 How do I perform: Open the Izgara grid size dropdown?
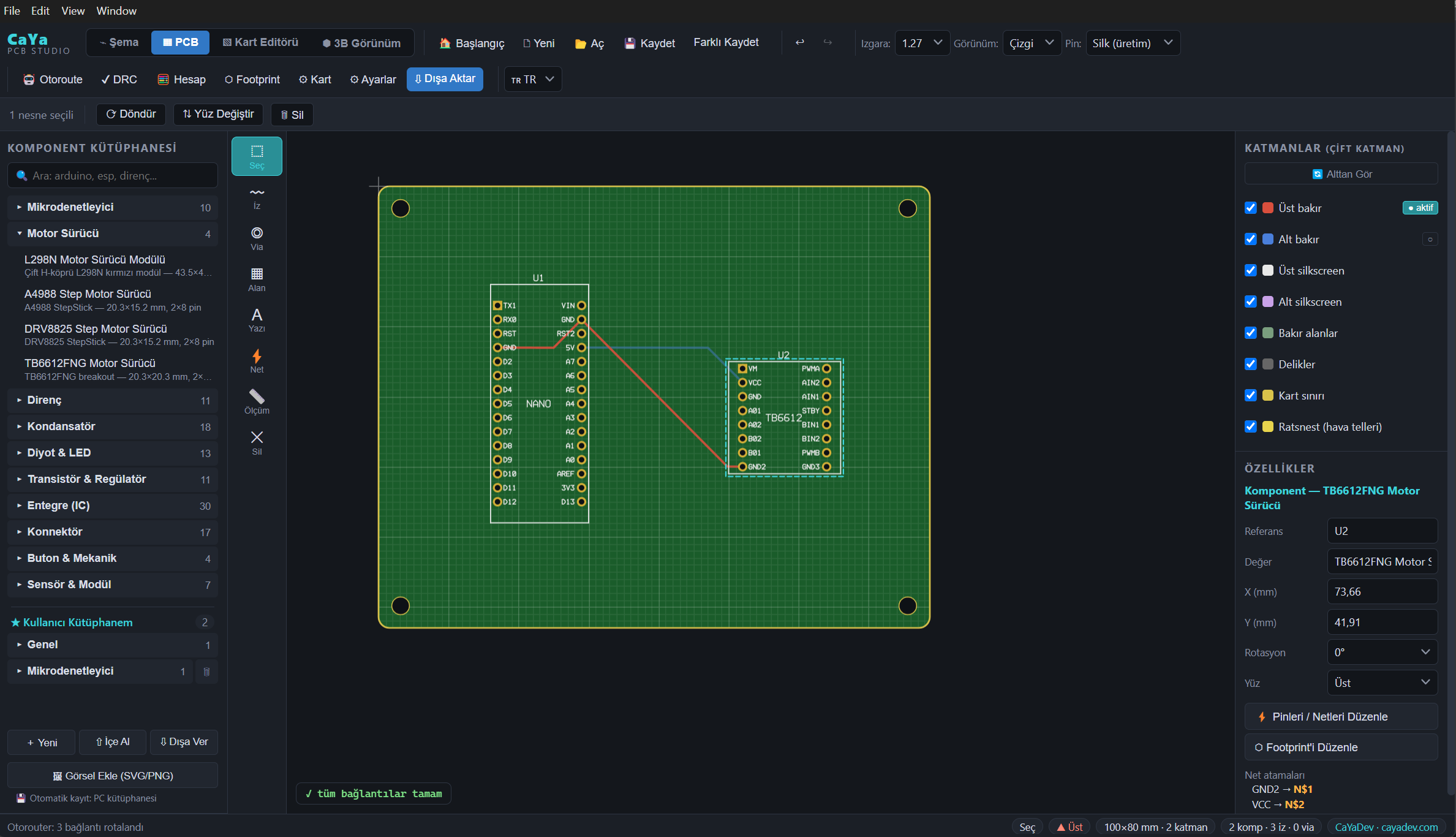click(922, 43)
